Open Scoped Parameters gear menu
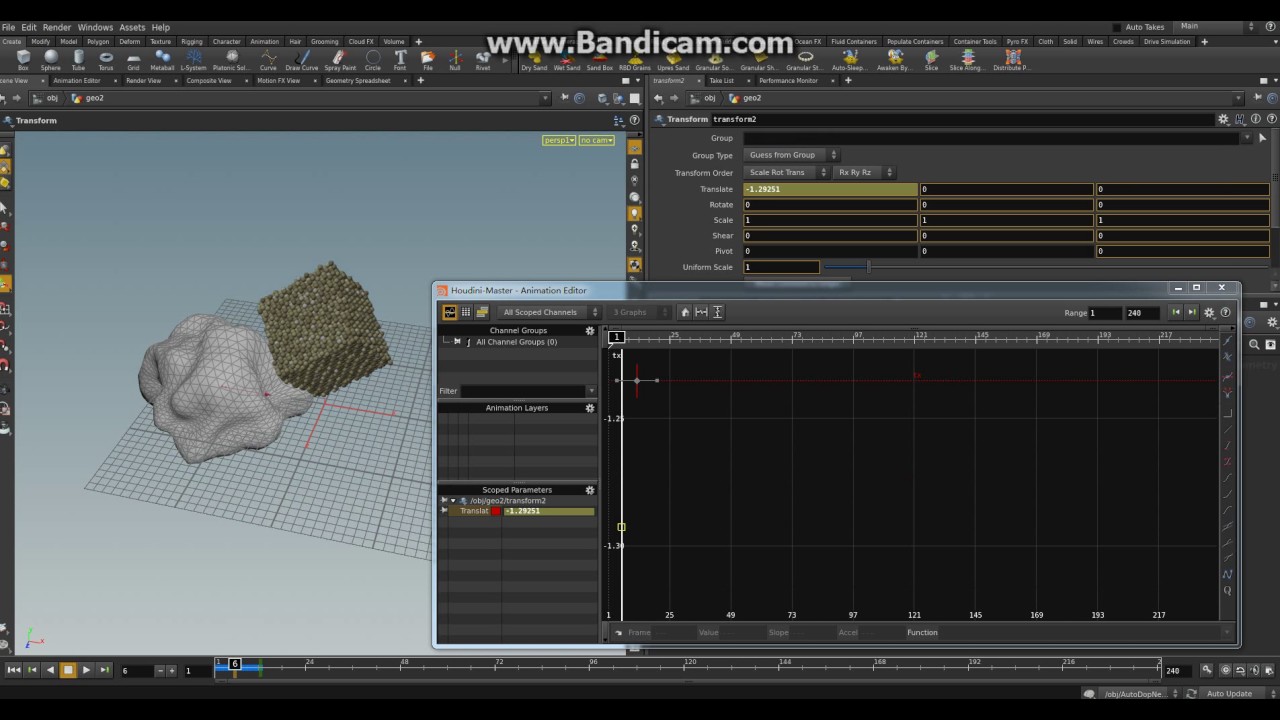 pyautogui.click(x=590, y=490)
